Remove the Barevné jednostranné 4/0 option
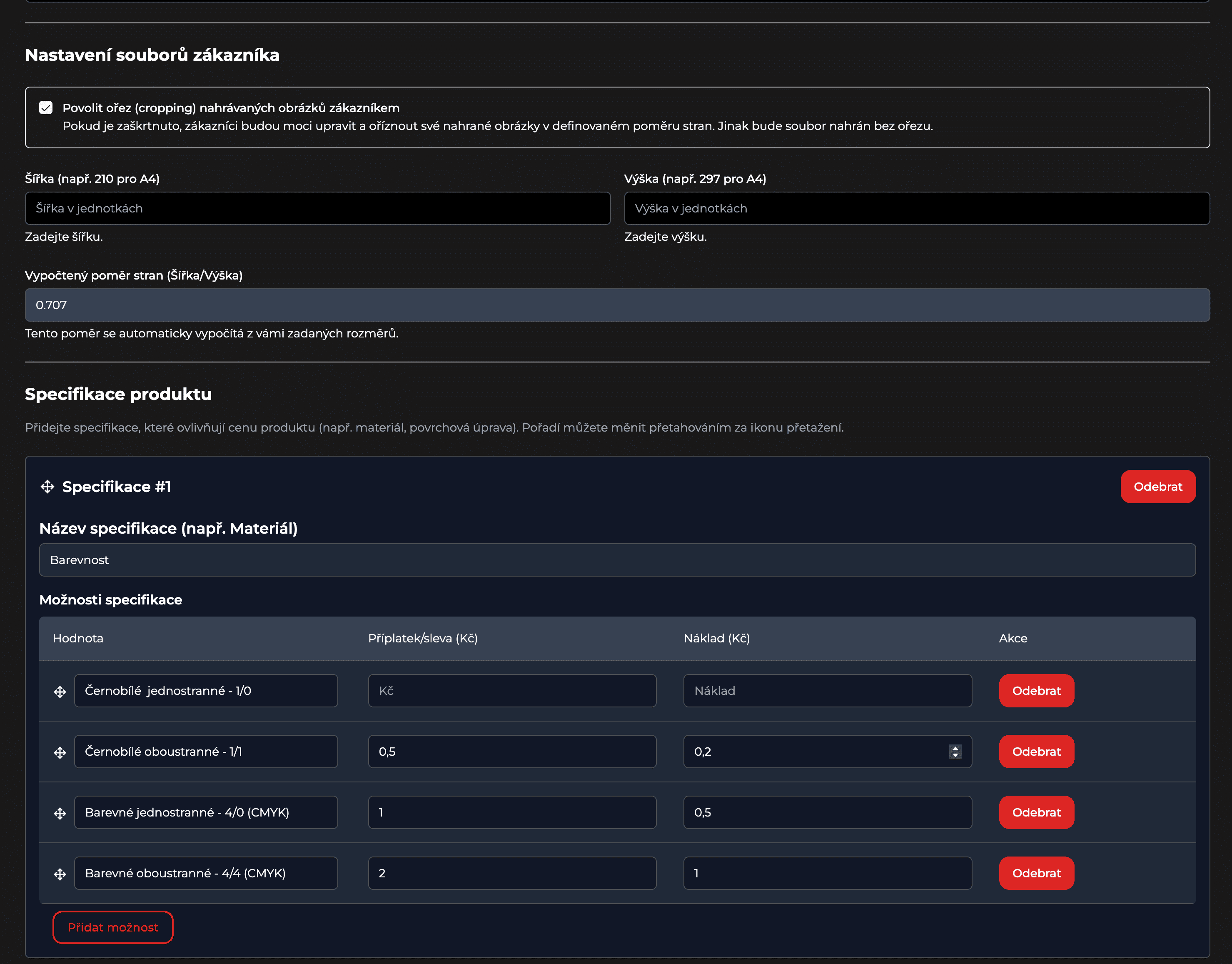The height and width of the screenshot is (964, 1232). 1036,813
